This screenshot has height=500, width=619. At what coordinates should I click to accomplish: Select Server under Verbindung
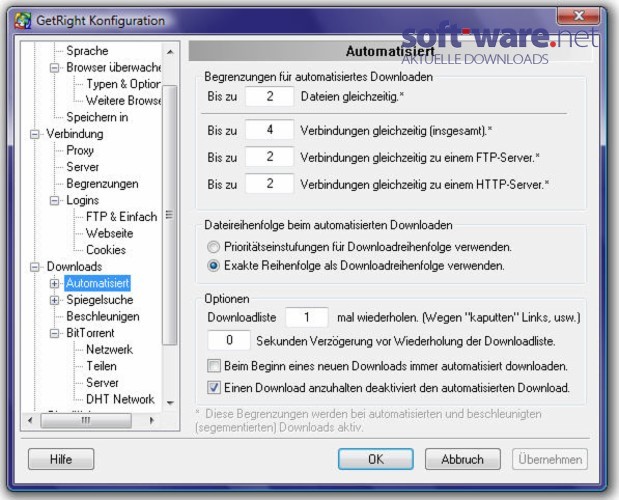(x=82, y=167)
